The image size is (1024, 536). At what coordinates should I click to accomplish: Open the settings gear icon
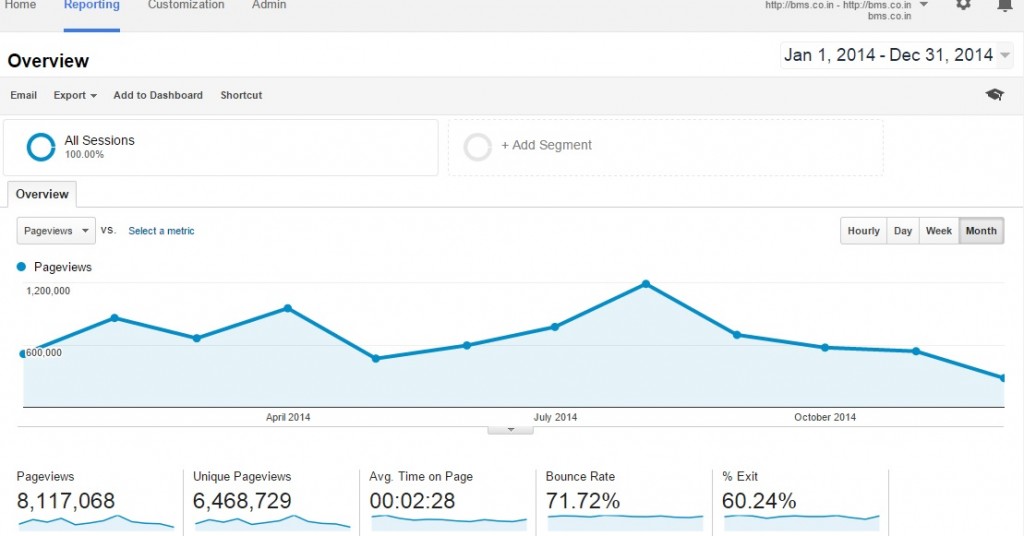click(963, 5)
